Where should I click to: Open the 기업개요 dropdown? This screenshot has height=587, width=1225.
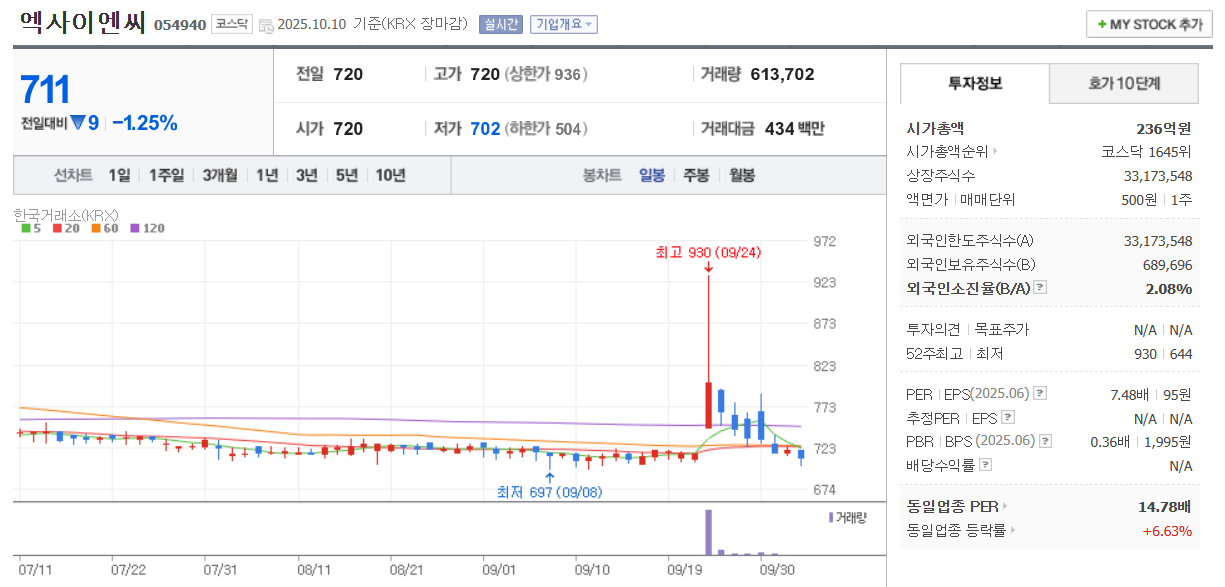(563, 24)
